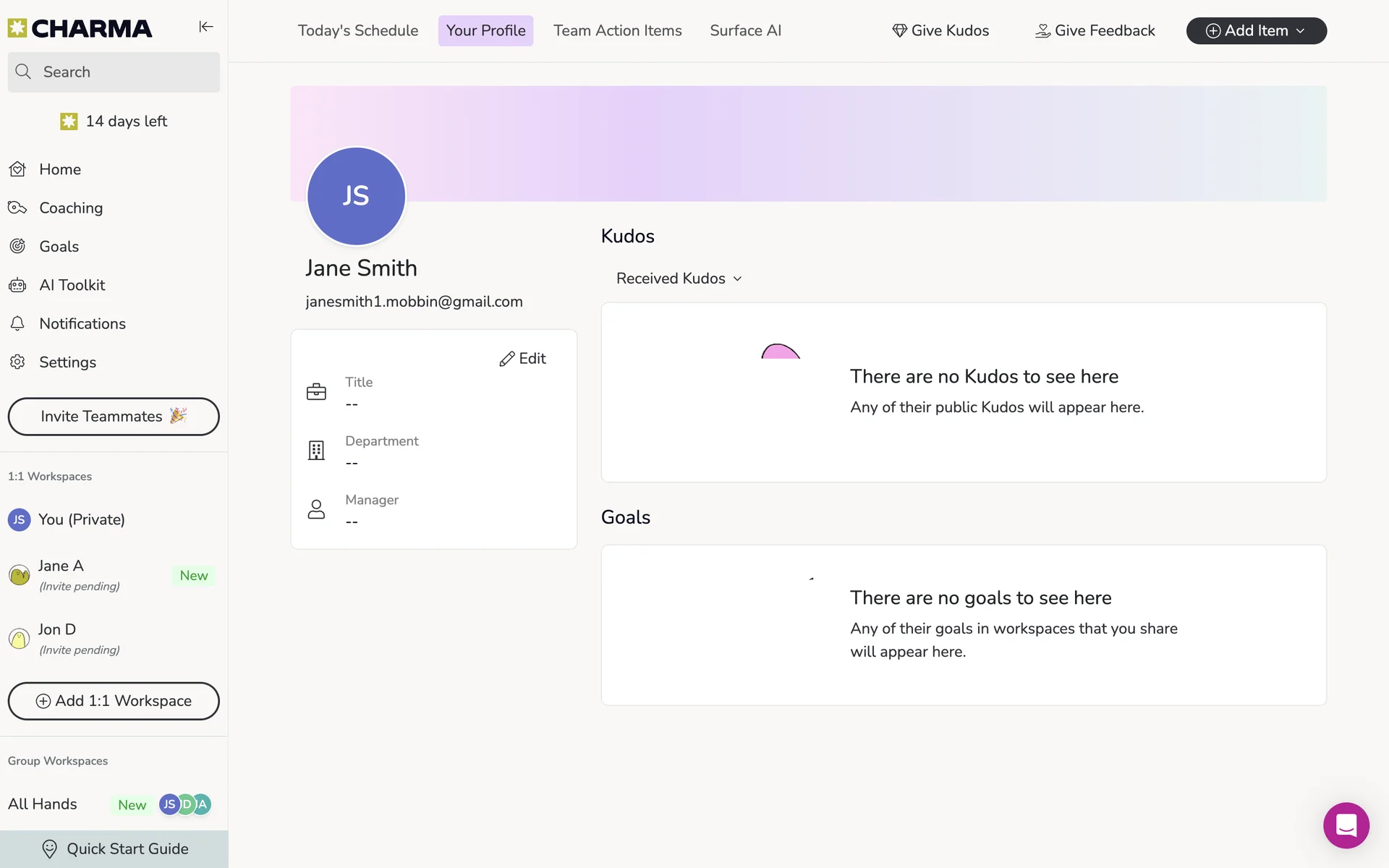The image size is (1389, 868).
Task: Click the Edit pencil on profile card
Action: pyautogui.click(x=523, y=359)
